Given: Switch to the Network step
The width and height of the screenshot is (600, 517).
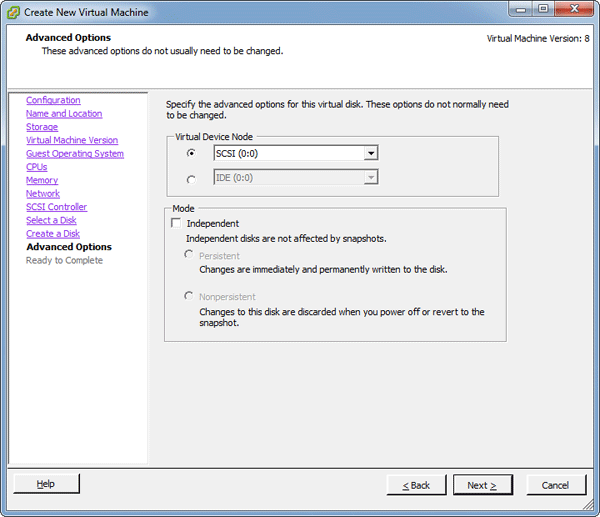Looking at the screenshot, I should pyautogui.click(x=43, y=194).
